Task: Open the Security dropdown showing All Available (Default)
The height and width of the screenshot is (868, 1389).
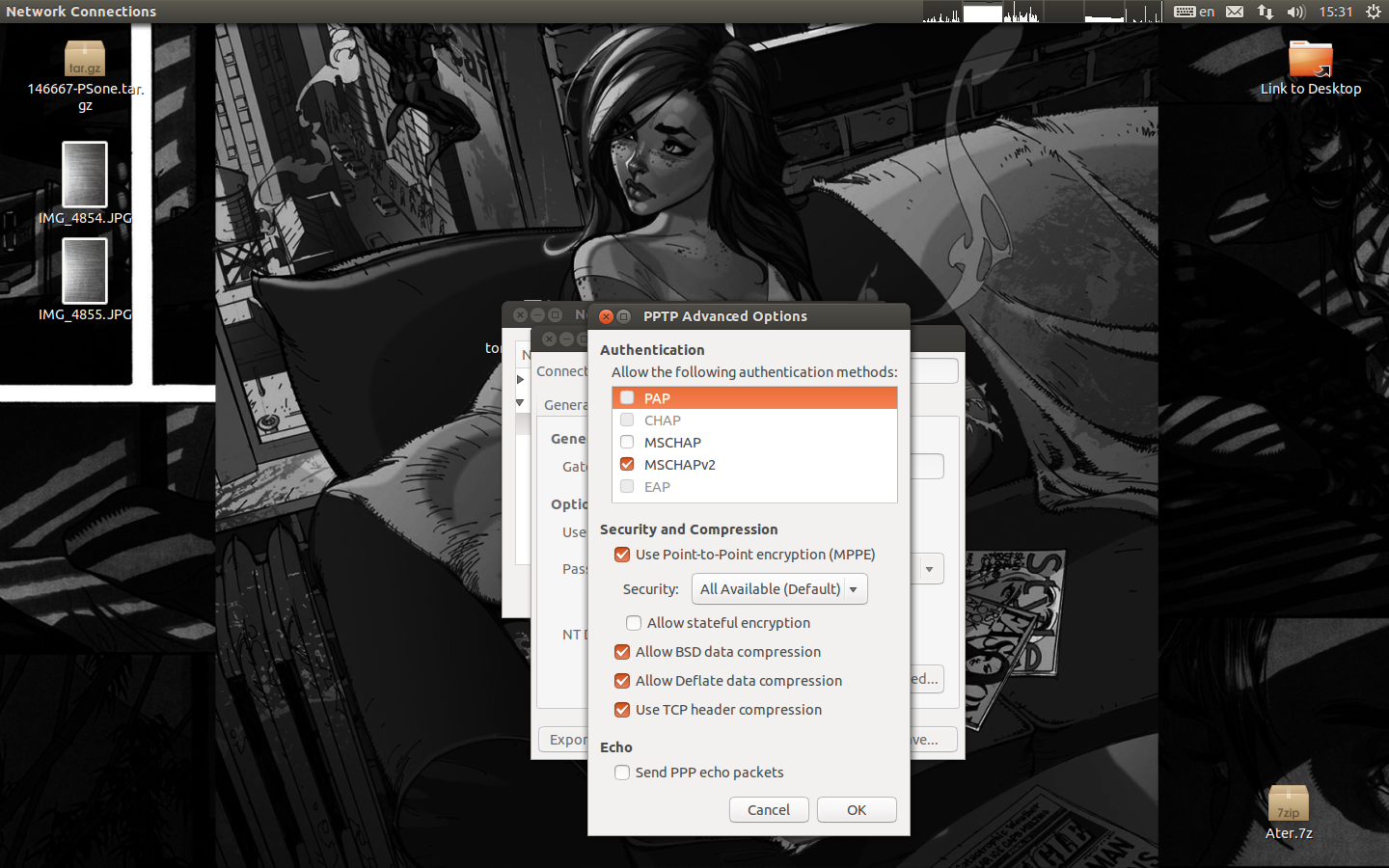Action: tap(779, 589)
